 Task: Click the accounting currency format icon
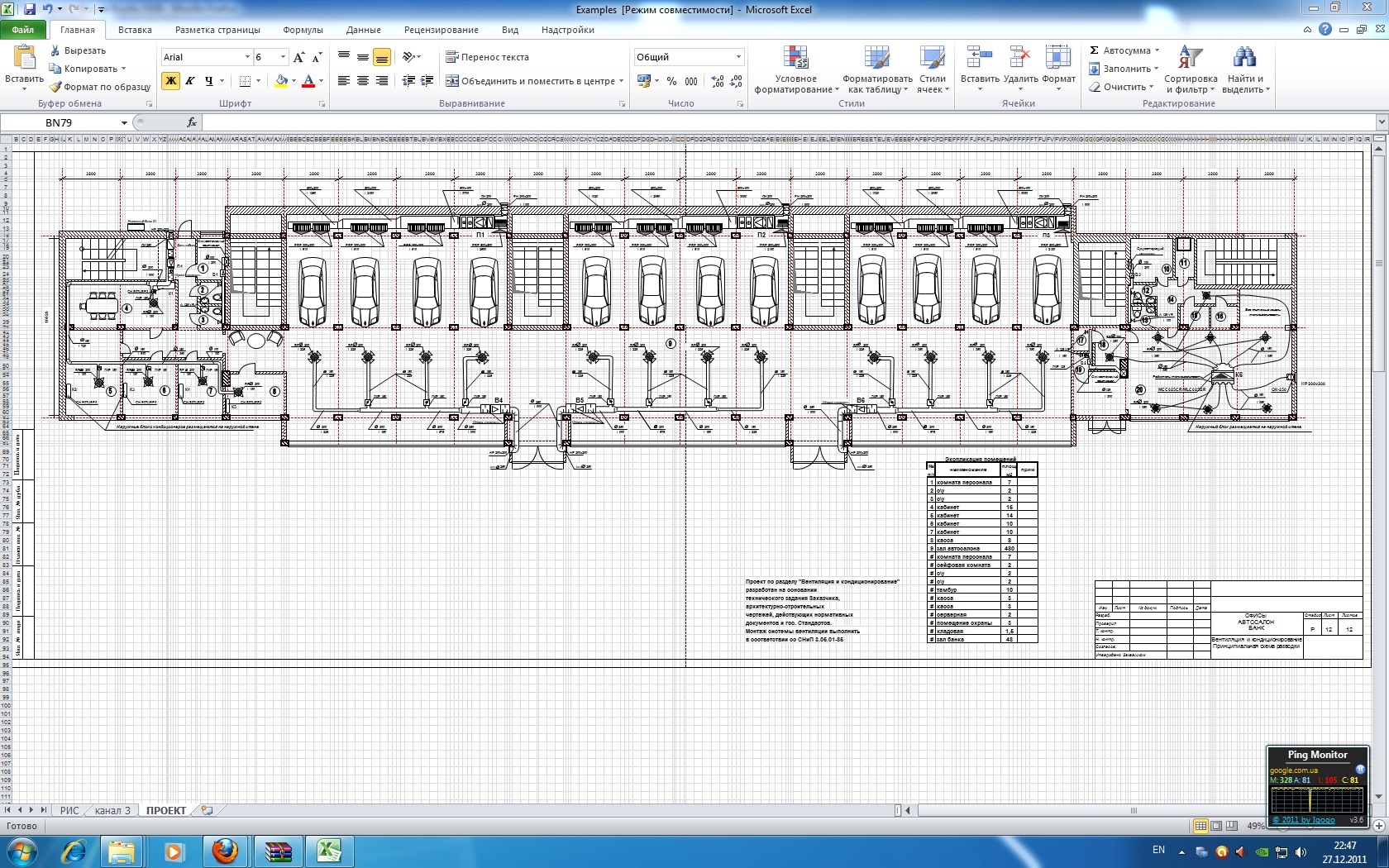644,81
